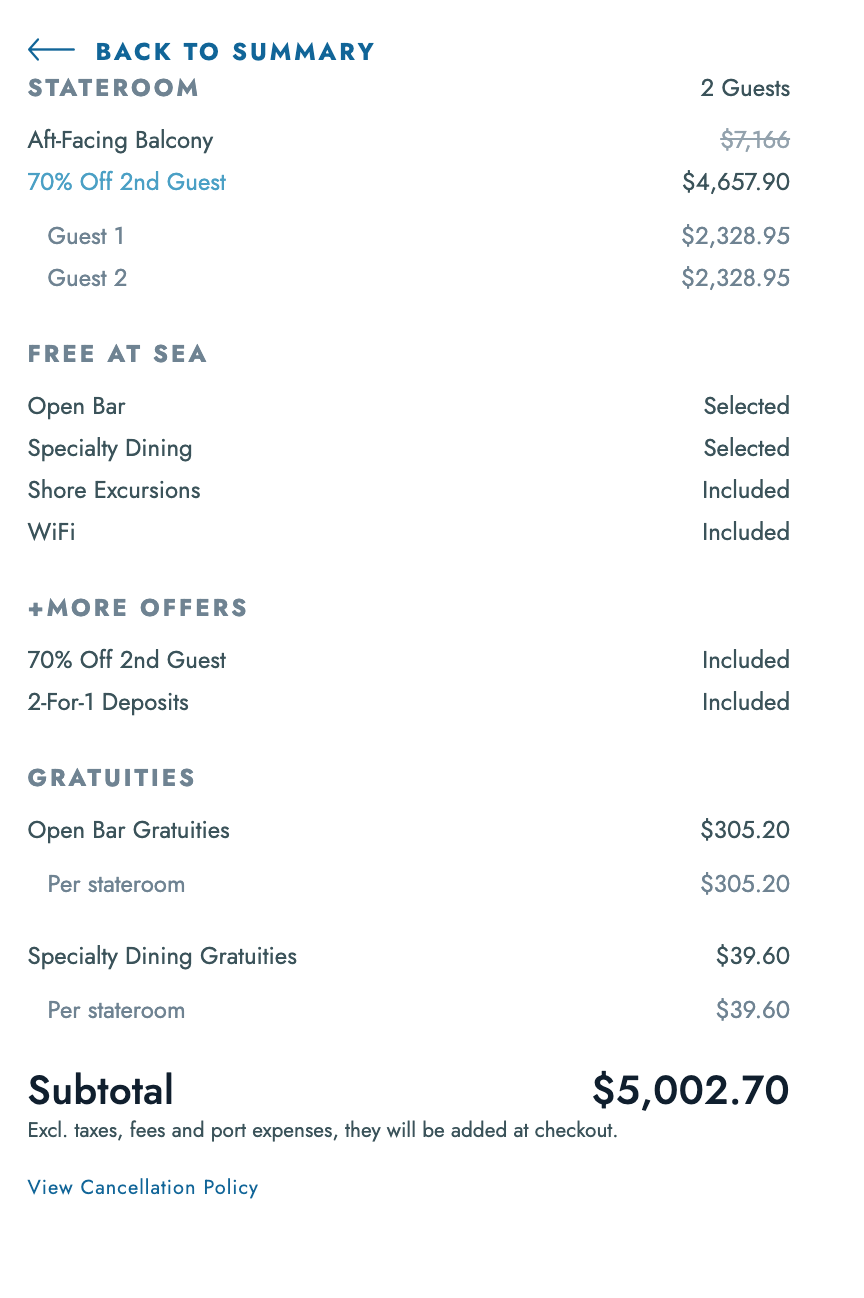Click the back arrow icon

(x=51, y=50)
